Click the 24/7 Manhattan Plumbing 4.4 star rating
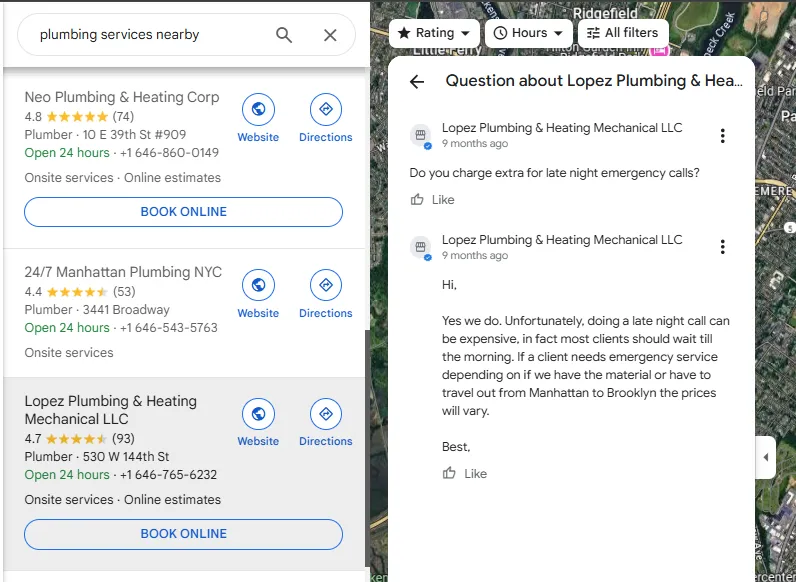The width and height of the screenshot is (796, 582). click(x=78, y=292)
